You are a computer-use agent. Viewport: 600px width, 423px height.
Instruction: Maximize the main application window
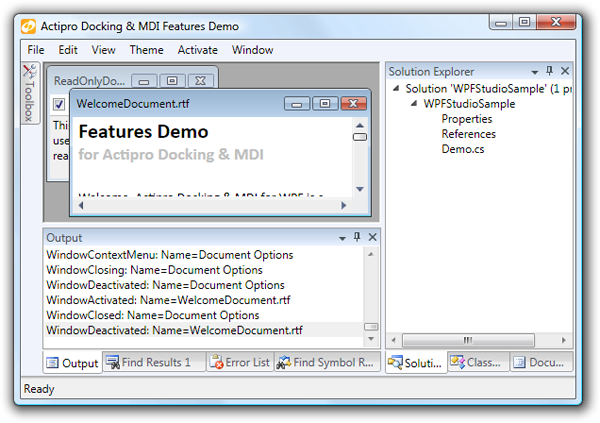tap(524, 22)
